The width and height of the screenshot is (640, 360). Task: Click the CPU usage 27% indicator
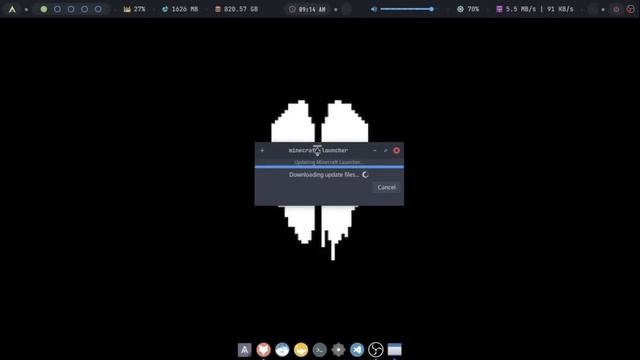[135, 9]
